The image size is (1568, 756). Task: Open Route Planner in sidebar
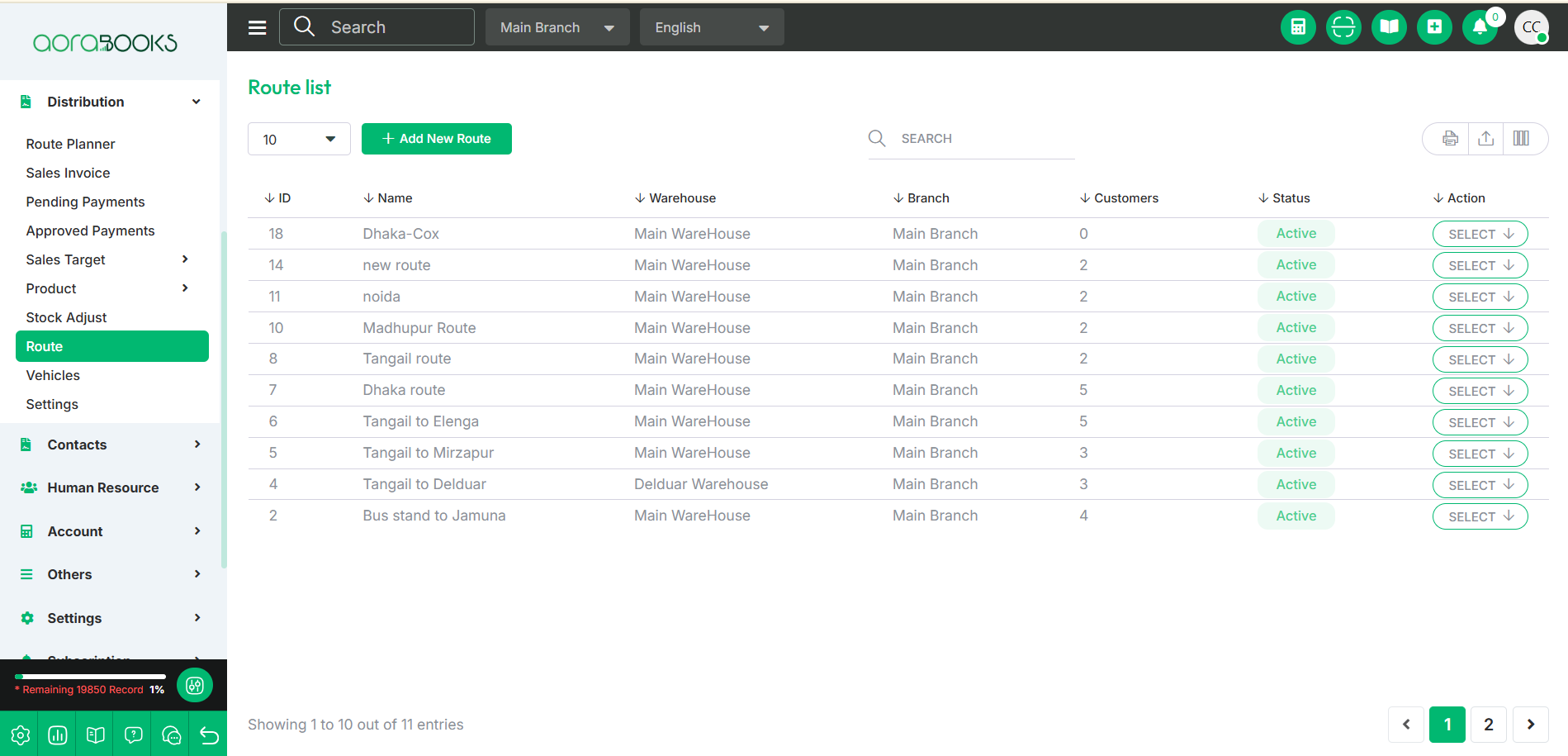tap(70, 144)
